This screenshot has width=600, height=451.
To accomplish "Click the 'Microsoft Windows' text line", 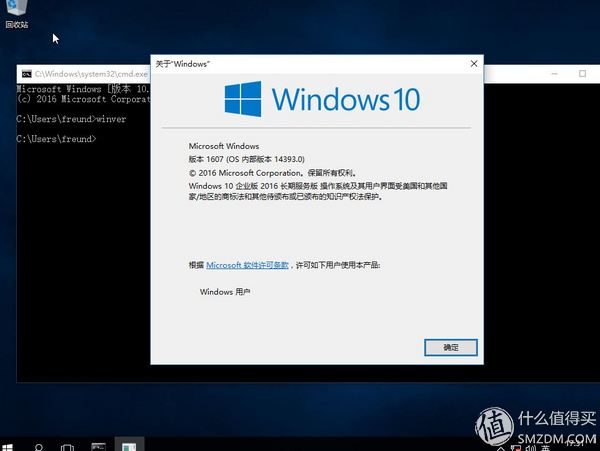I will (224, 146).
